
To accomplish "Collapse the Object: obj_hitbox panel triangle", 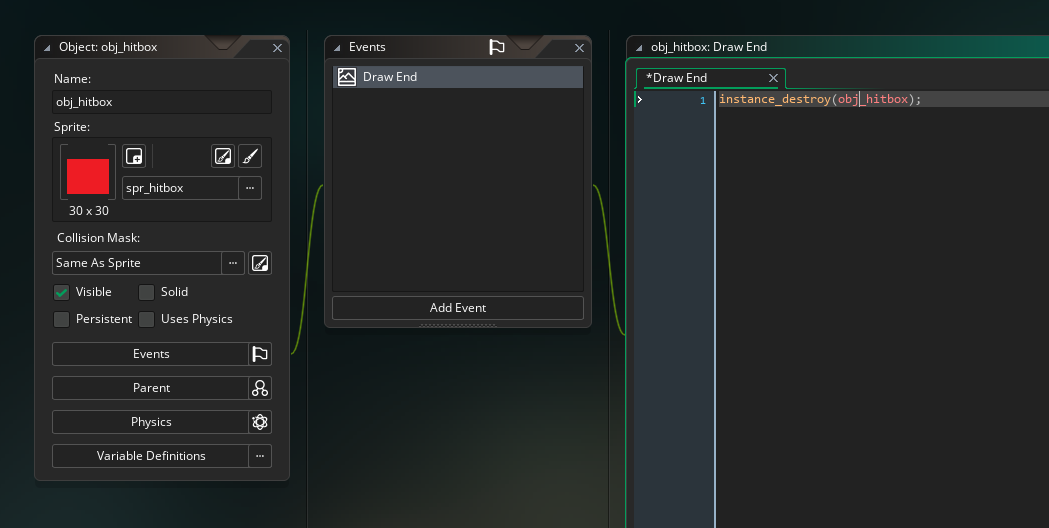I will tap(47, 48).
